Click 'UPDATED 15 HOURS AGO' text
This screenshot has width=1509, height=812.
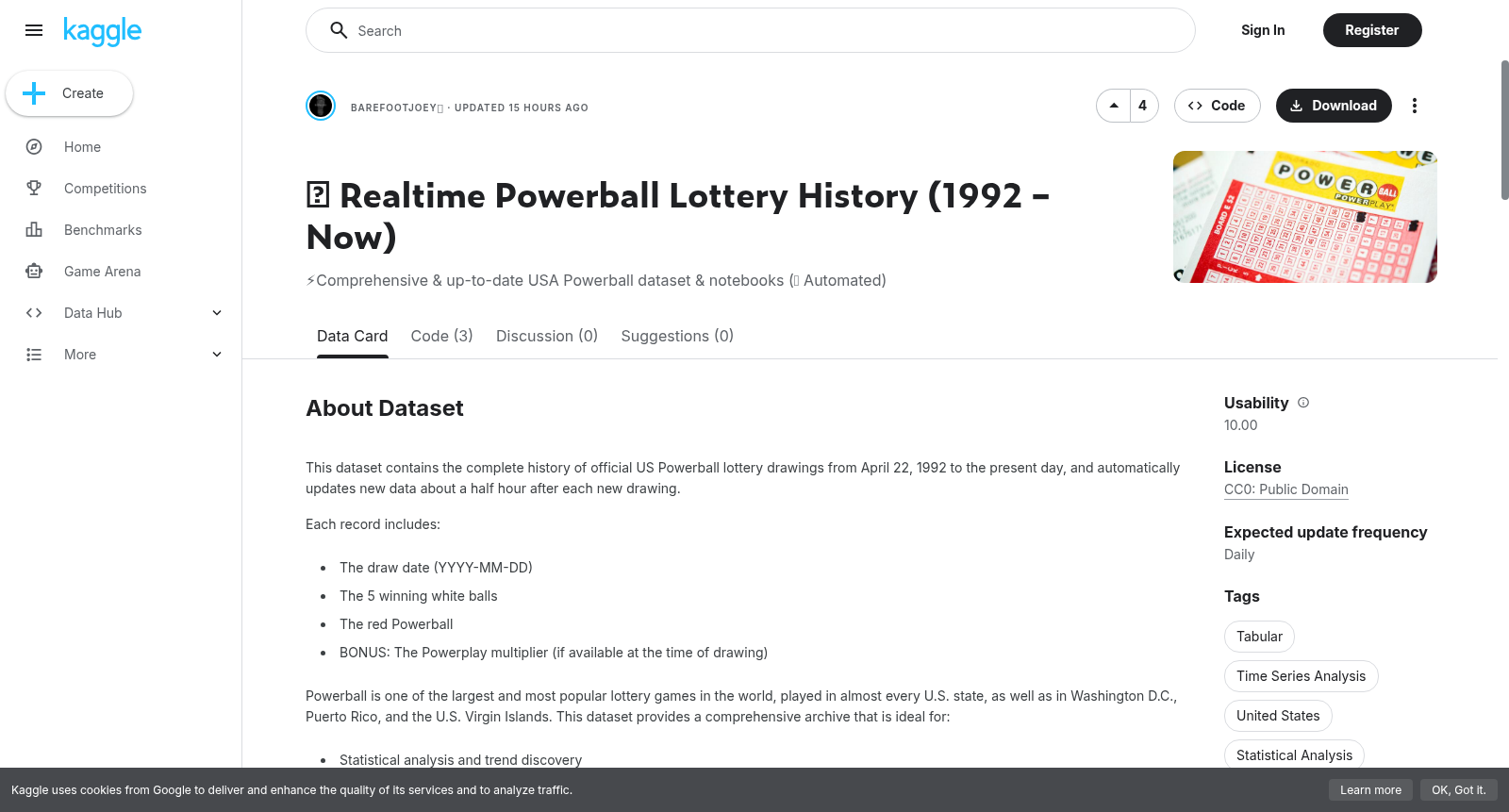click(x=522, y=108)
